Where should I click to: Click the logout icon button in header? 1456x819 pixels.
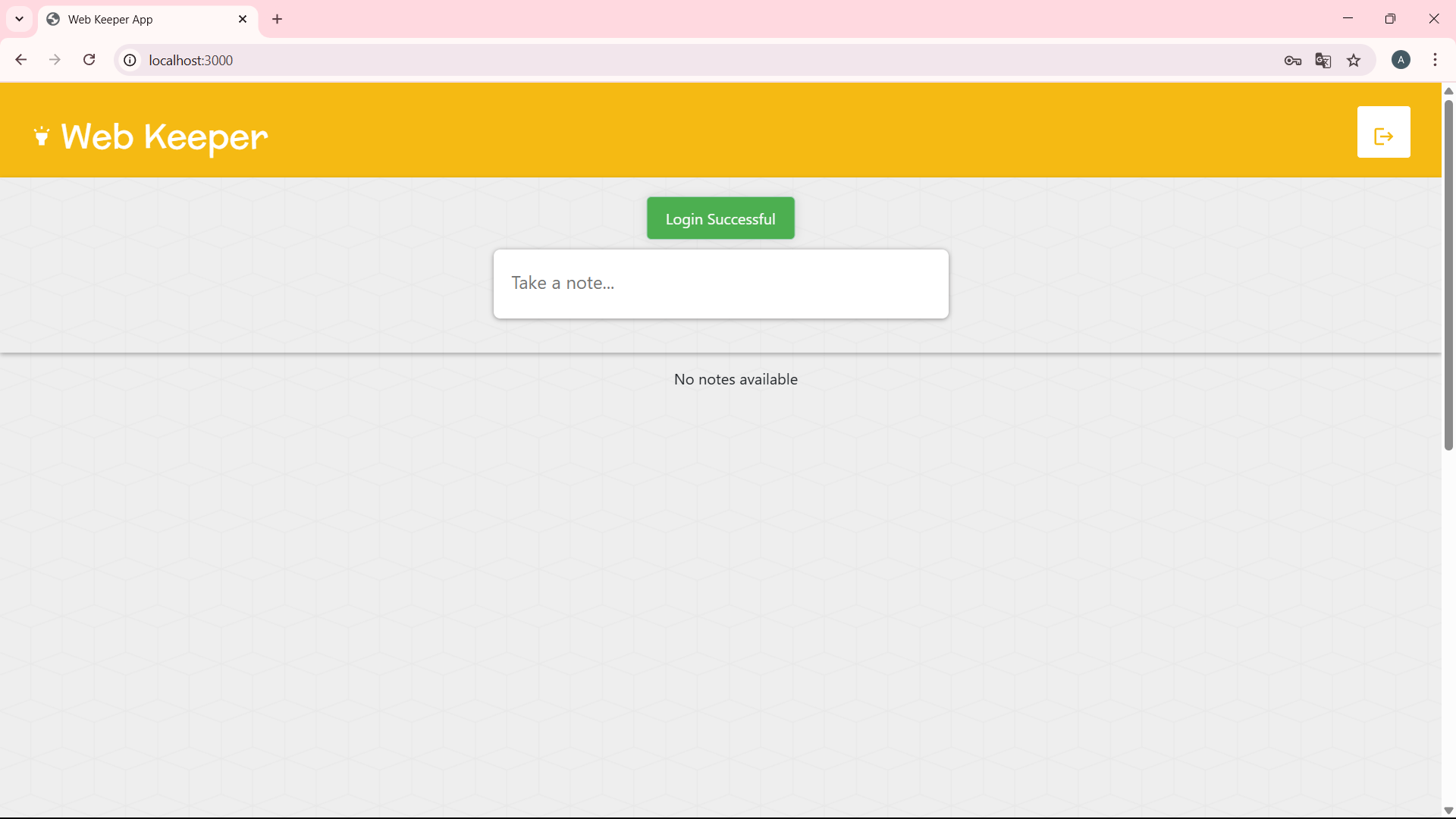[x=1383, y=133]
